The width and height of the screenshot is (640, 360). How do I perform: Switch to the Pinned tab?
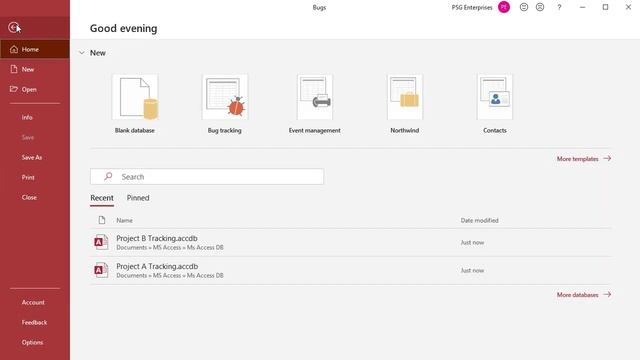138,198
